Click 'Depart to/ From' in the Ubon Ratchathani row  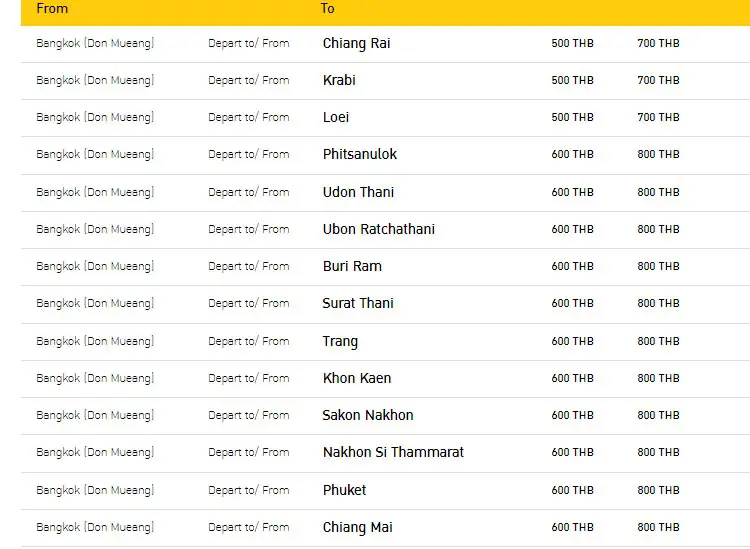tap(249, 230)
